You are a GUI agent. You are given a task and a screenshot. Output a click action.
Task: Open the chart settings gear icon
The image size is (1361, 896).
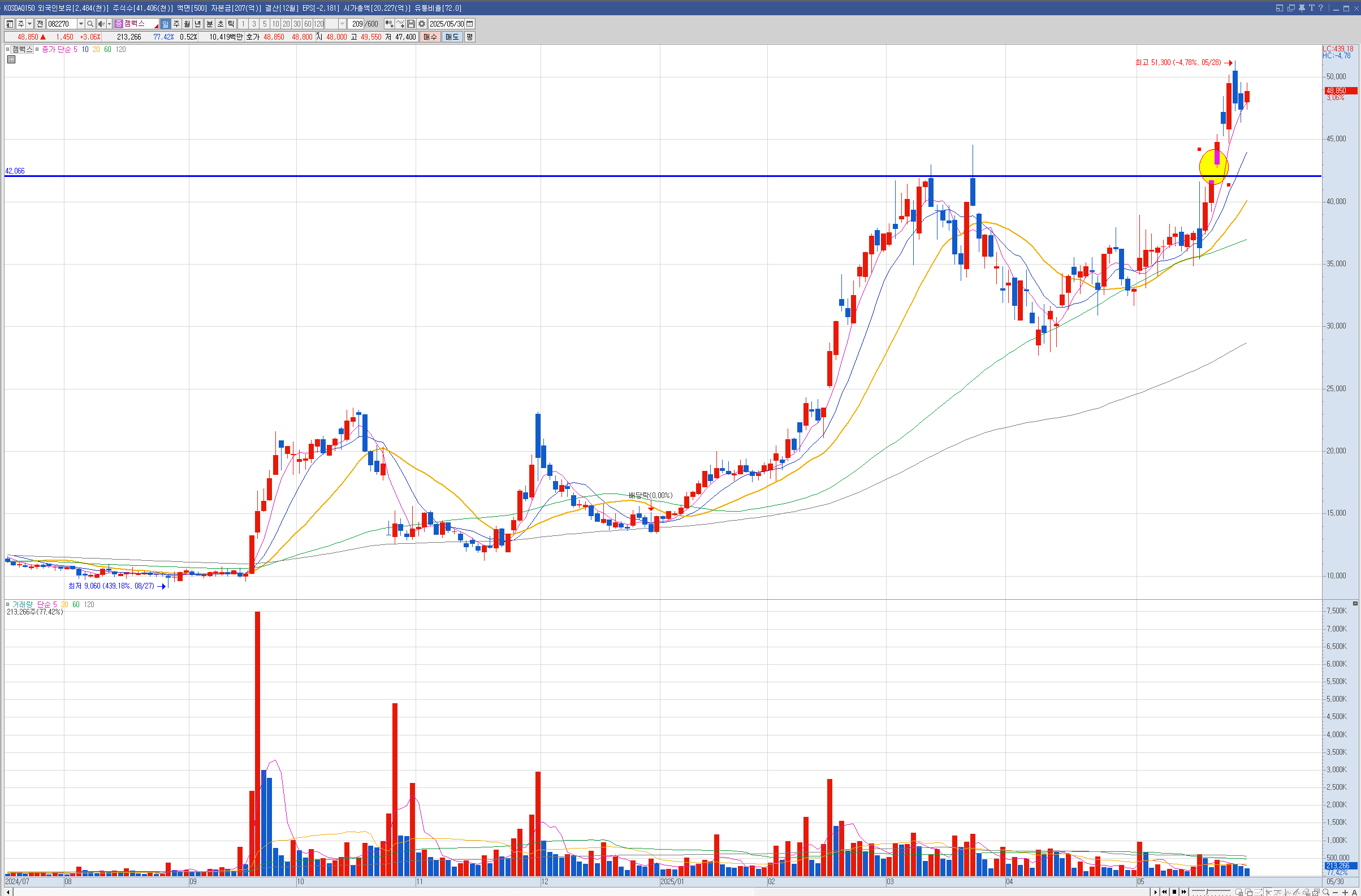tap(421, 24)
